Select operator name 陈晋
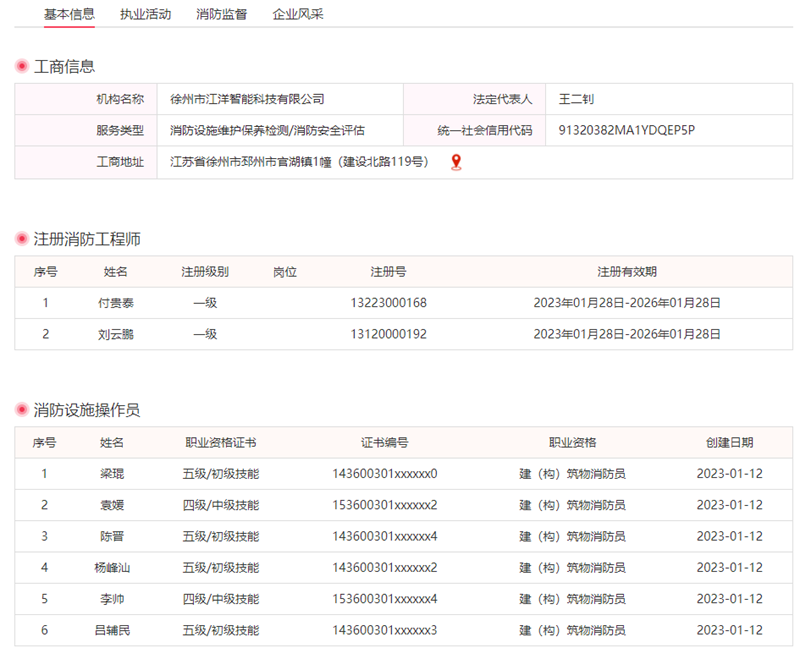This screenshot has height=659, width=800. point(112,537)
